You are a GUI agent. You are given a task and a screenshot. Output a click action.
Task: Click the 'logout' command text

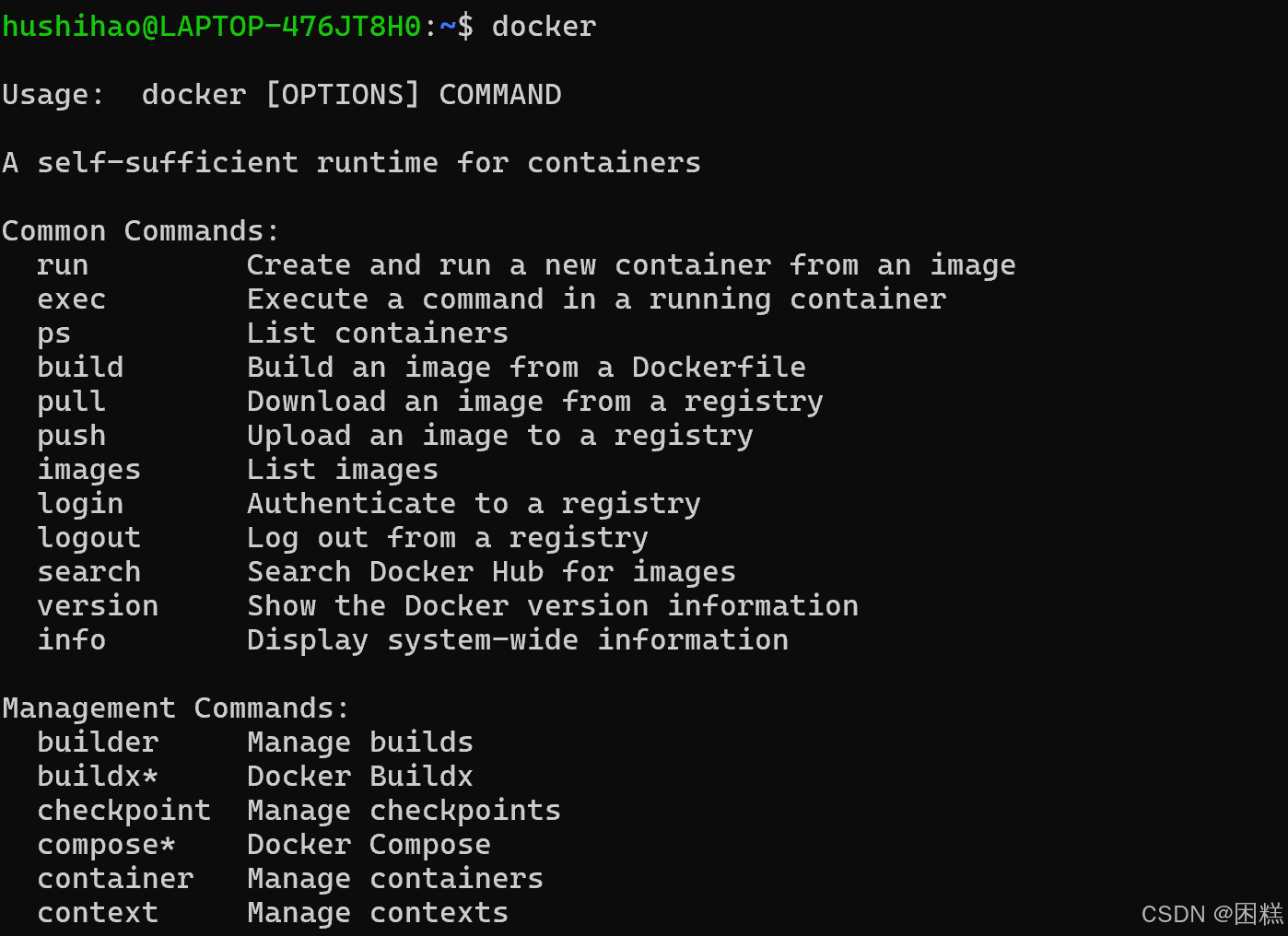click(x=88, y=538)
